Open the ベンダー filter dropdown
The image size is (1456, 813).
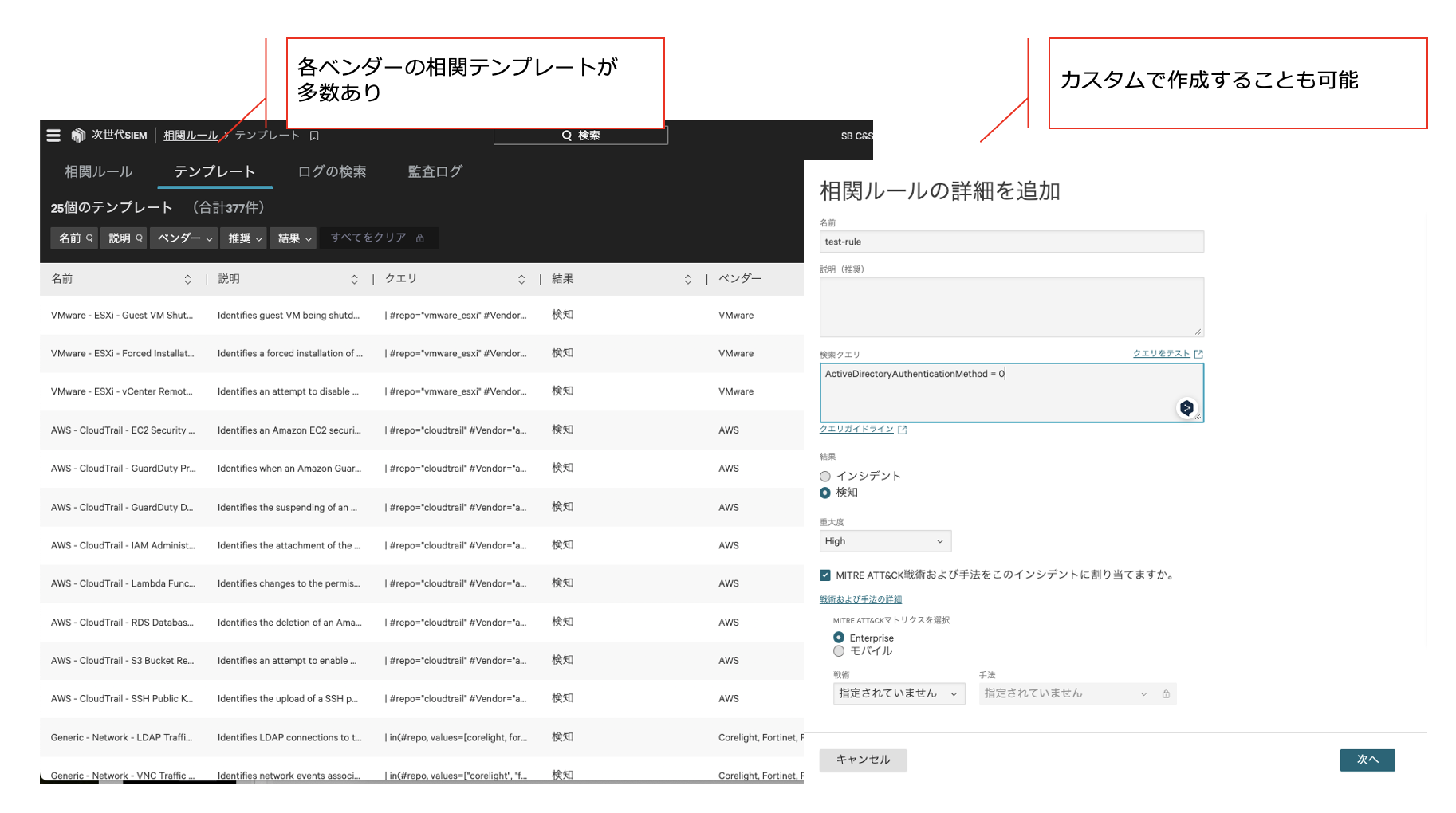click(185, 238)
